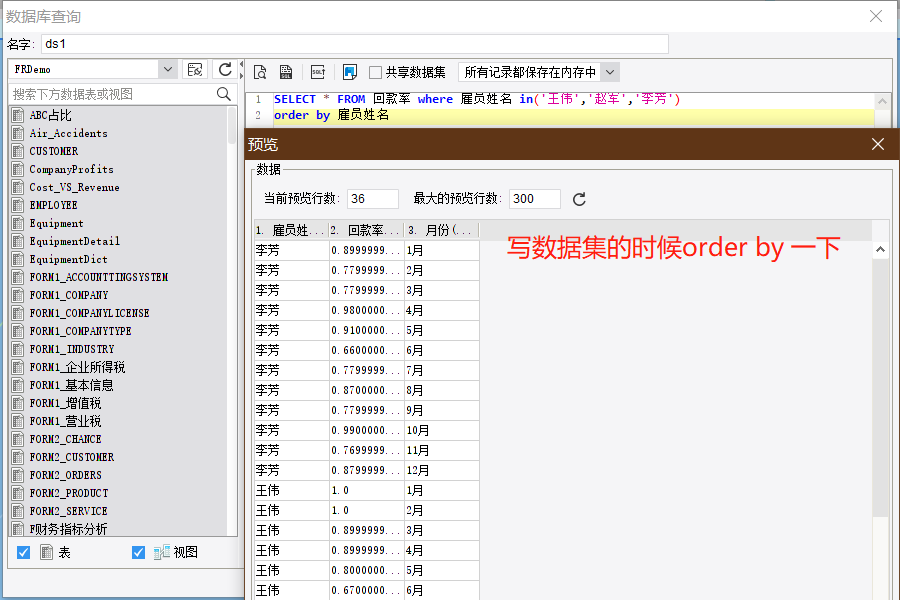Refresh the preview row count
This screenshot has height=600, width=900.
coord(579,199)
